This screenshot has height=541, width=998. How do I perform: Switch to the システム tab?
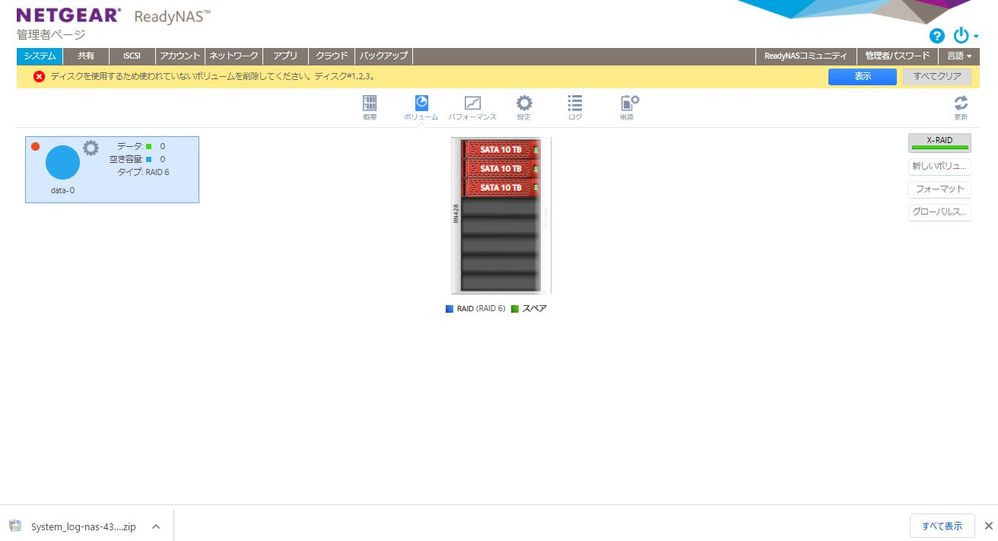[39, 56]
